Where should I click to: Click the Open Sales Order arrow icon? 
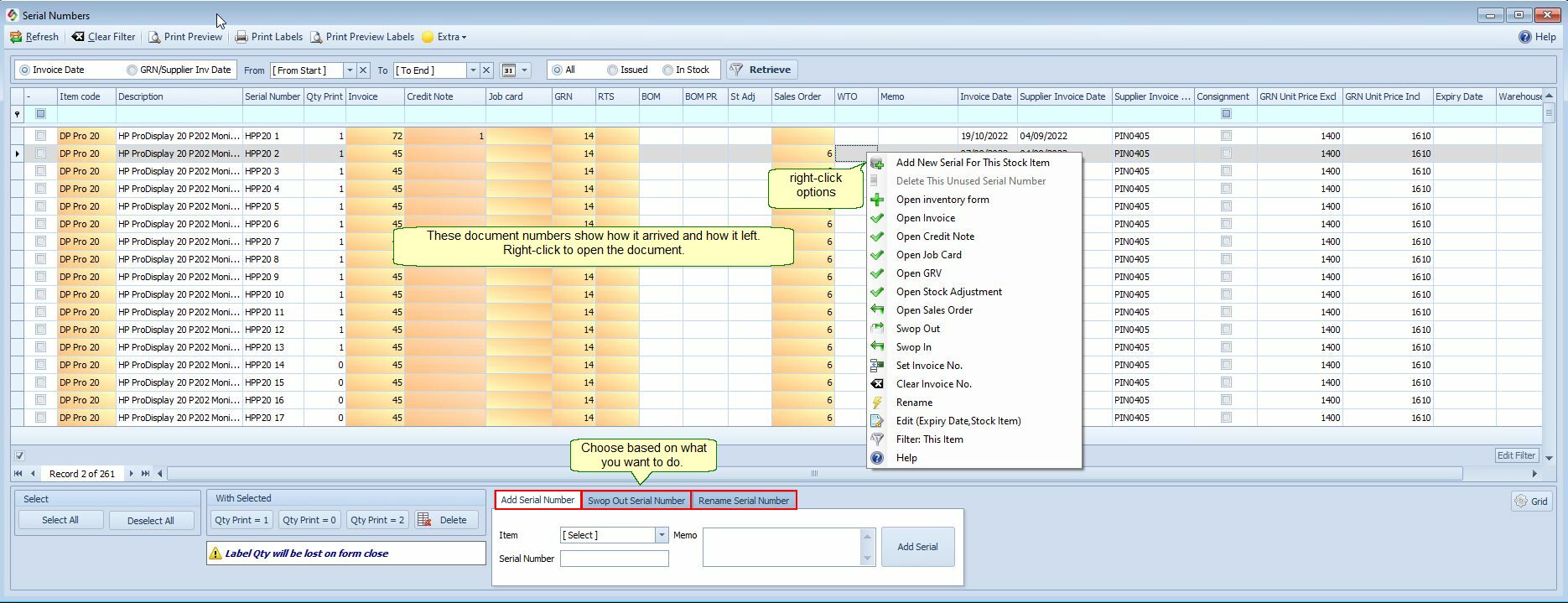tap(877, 310)
